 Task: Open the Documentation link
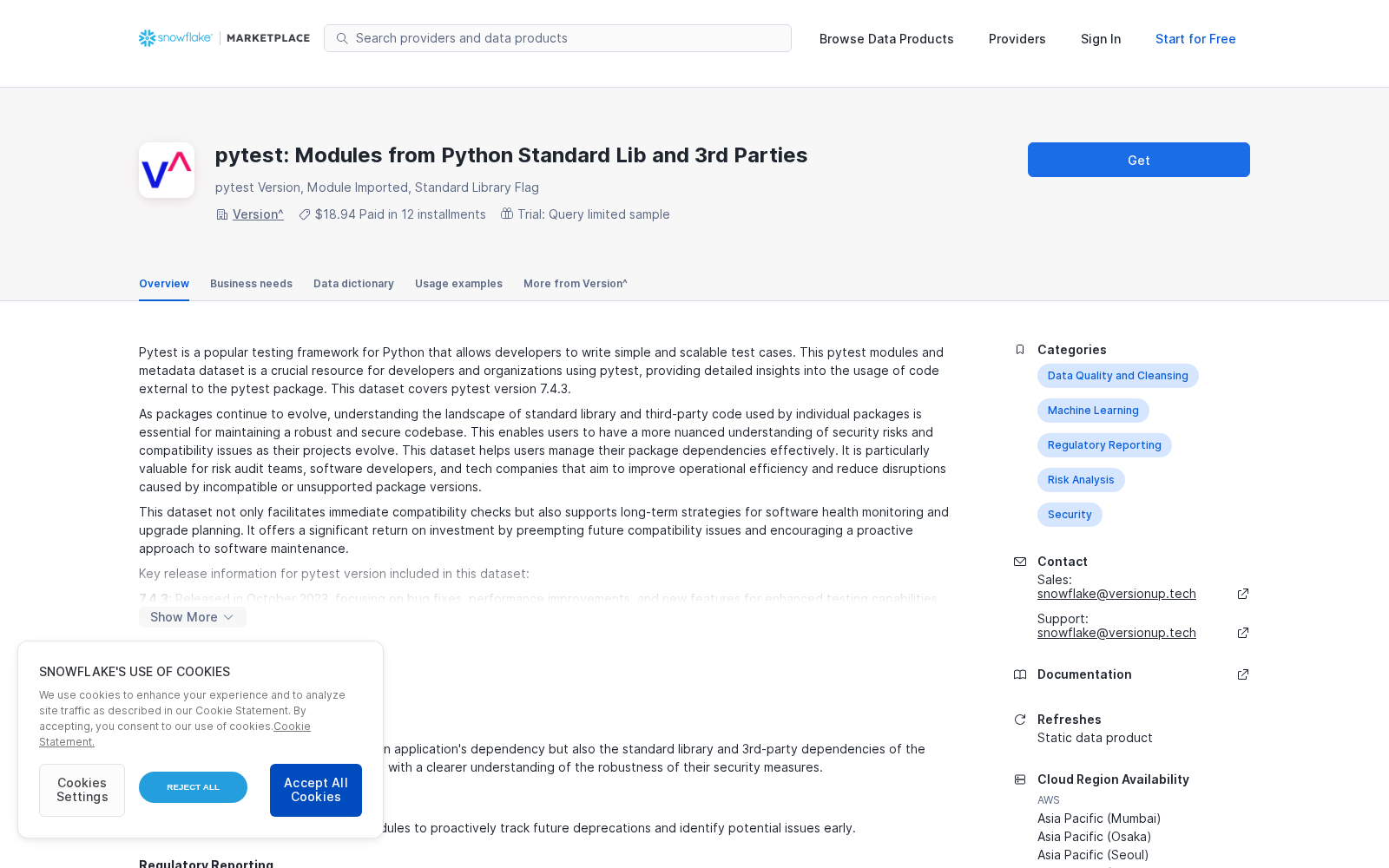coord(1084,674)
